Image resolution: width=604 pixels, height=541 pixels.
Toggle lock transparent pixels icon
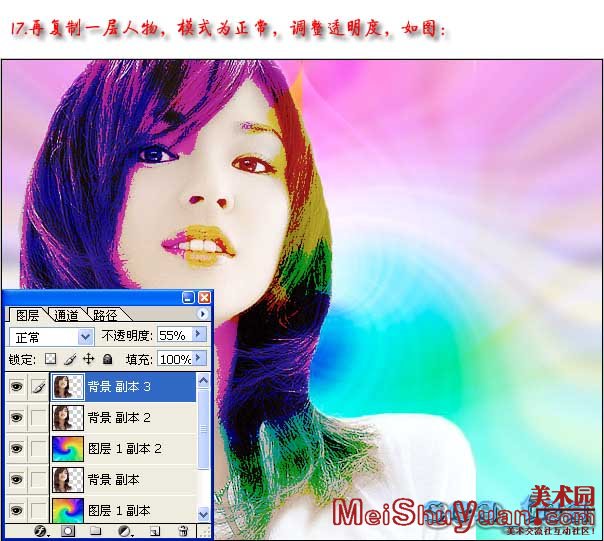50,359
